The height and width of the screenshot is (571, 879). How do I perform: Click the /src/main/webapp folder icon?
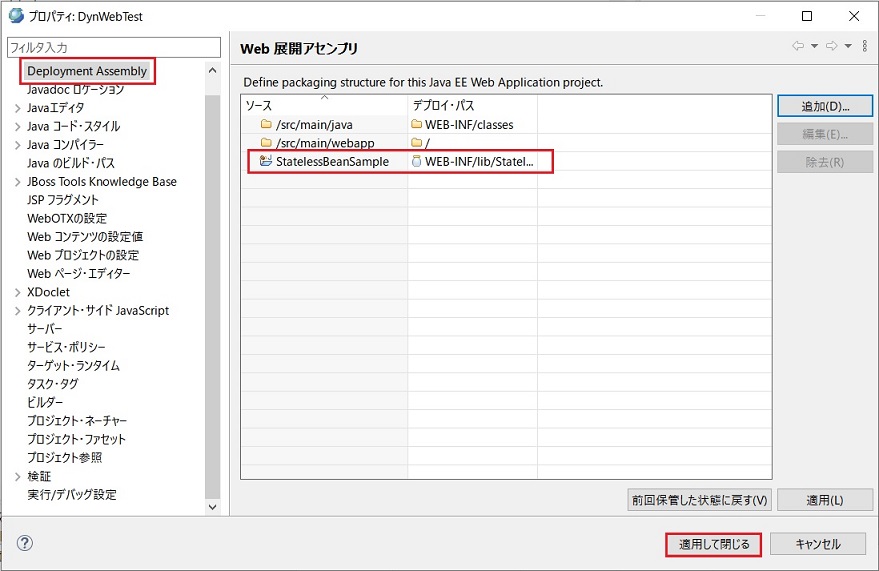click(266, 143)
